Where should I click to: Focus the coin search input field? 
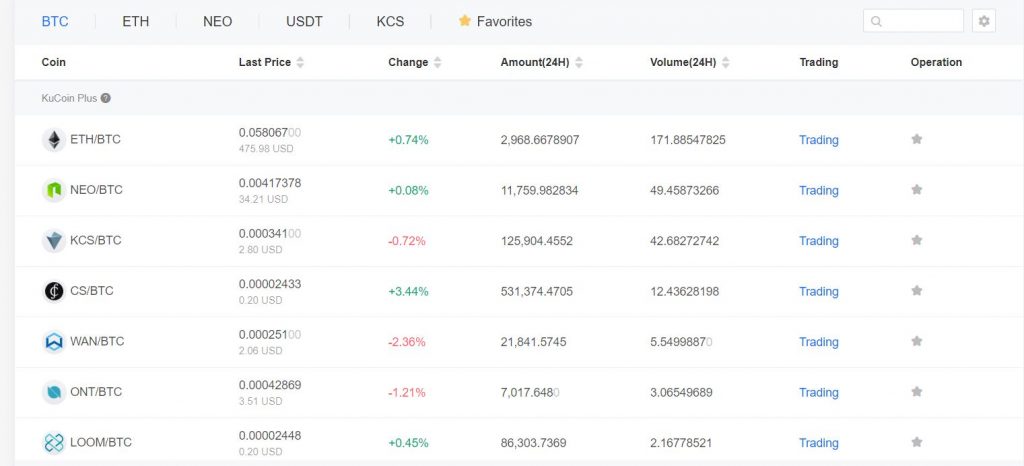tap(913, 21)
